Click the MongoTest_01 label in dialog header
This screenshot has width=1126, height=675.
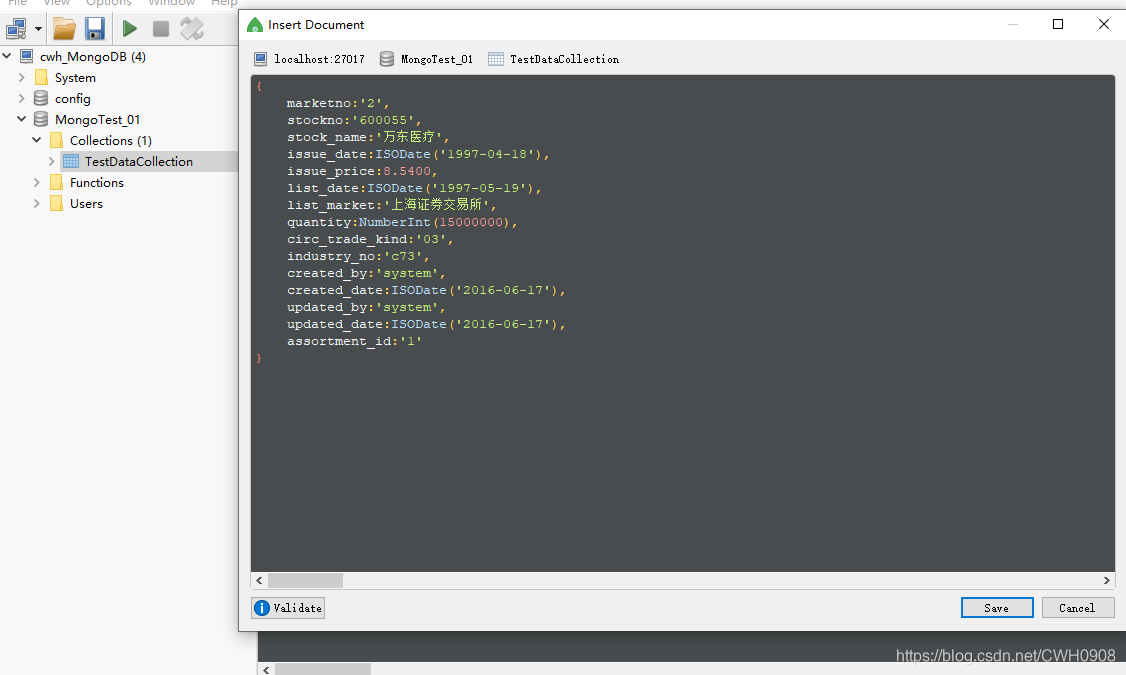pos(437,59)
